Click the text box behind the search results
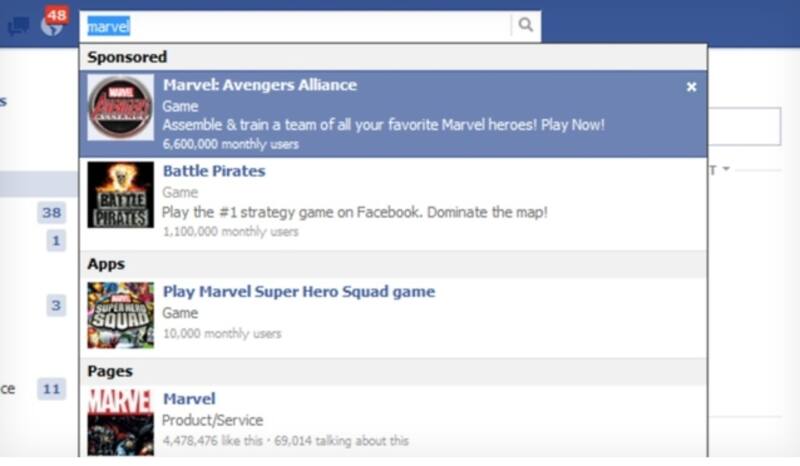This screenshot has width=800, height=466. coord(745,128)
